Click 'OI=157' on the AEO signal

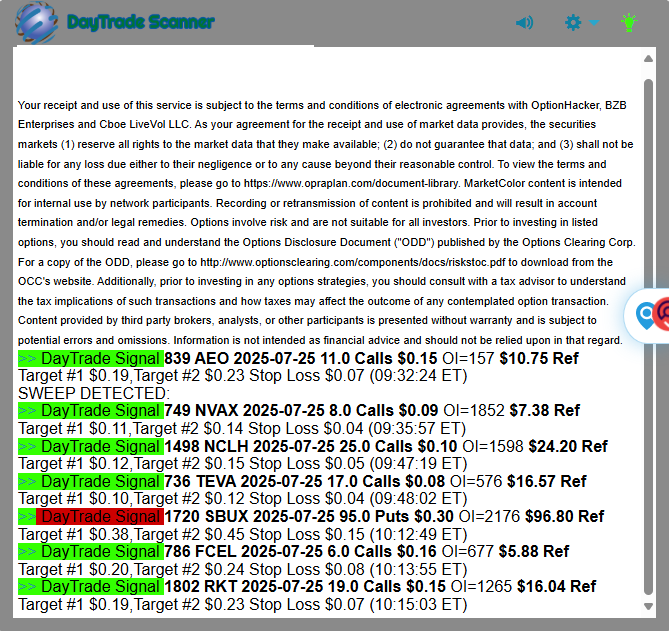468,358
